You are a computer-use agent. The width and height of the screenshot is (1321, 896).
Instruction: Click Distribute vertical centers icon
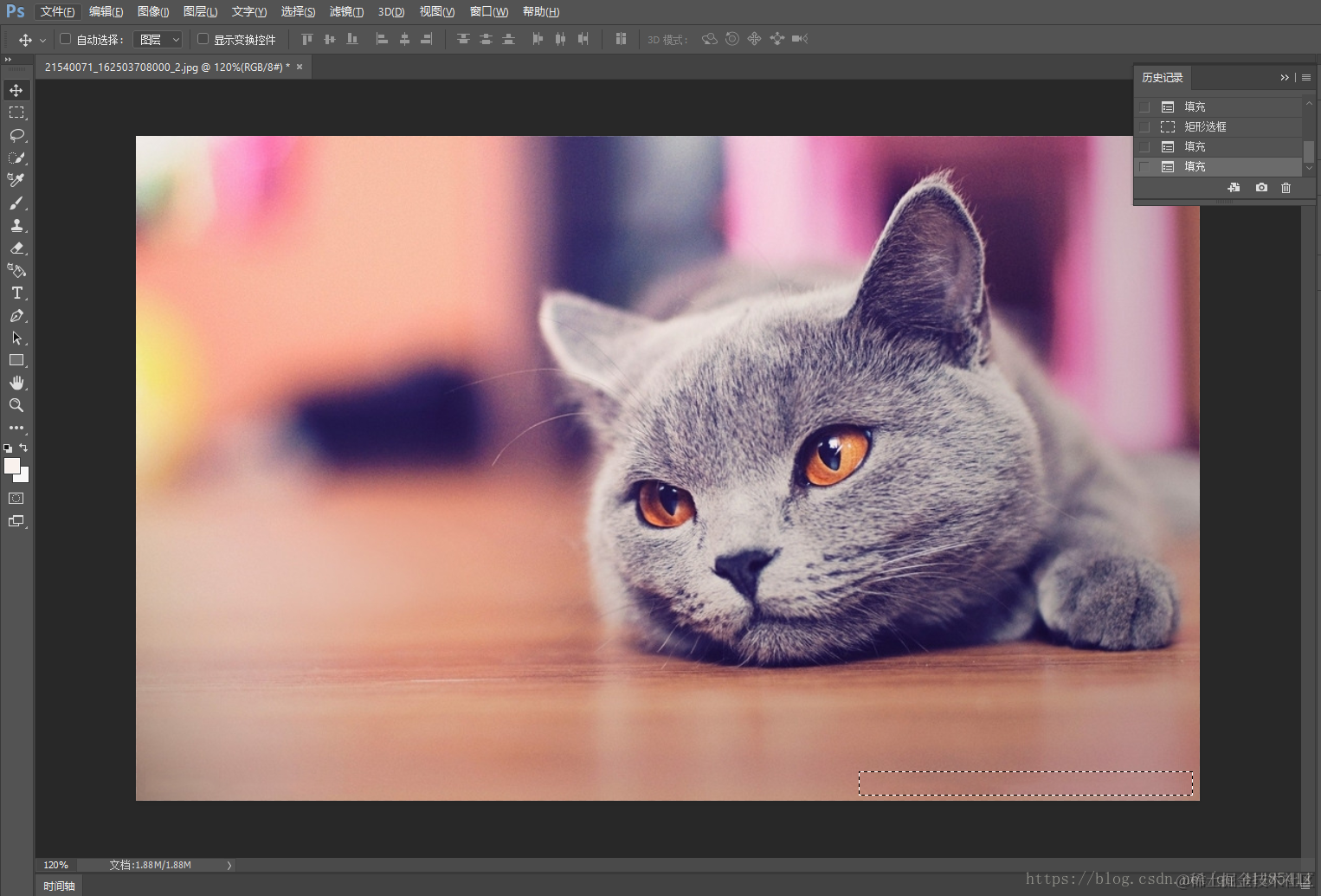[x=486, y=39]
